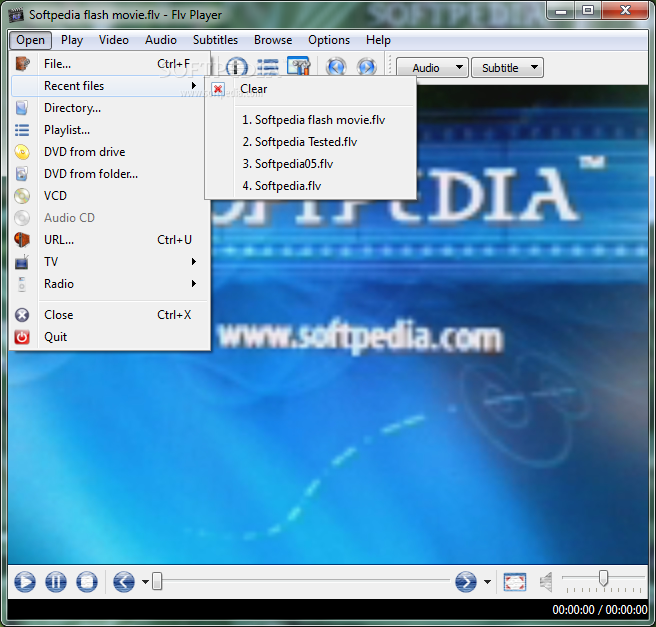656x627 pixels.
Task: Open the Audio menu in menu bar
Action: pyautogui.click(x=161, y=40)
